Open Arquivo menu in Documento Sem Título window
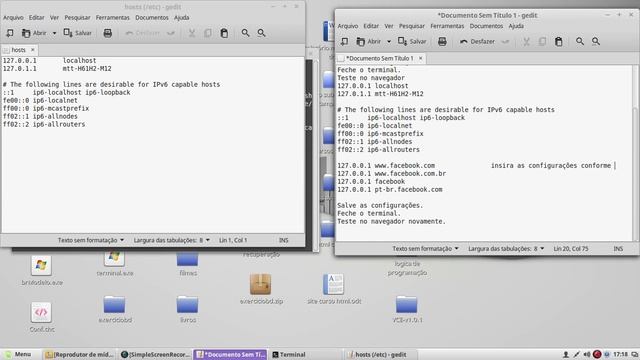Viewport: 640px width, 360px height. coord(348,26)
